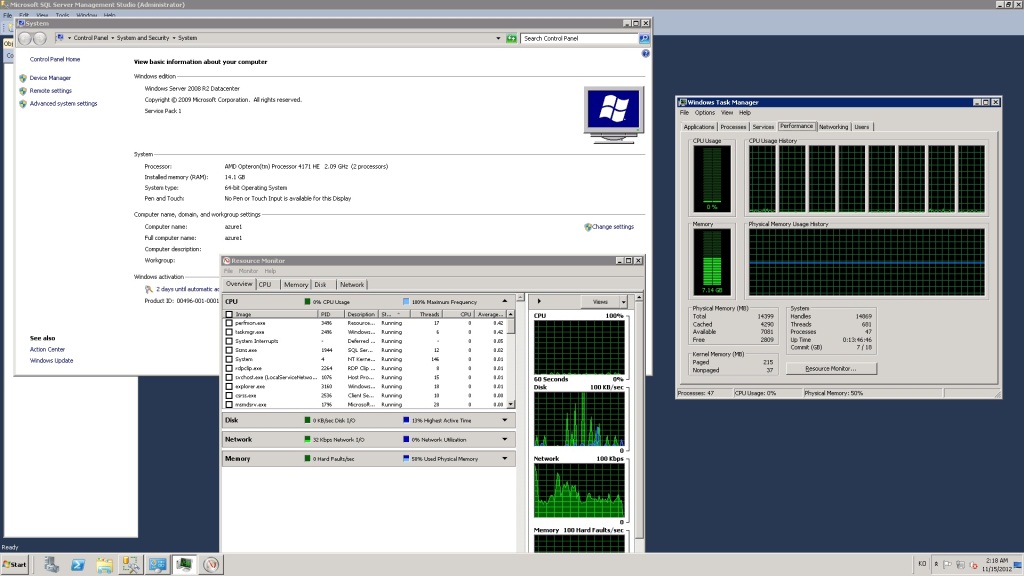Image resolution: width=1024 pixels, height=576 pixels.
Task: Click the blue 13% Highest Active Time indicator
Action: 406,421
